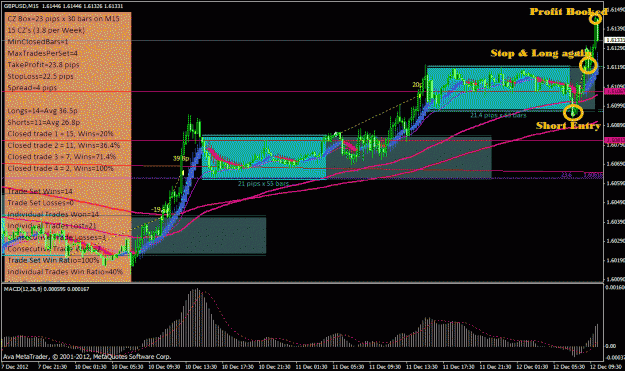Click the '10 Dec 13:30' time axis label
The width and height of the screenshot is (625, 371).
tap(200, 367)
